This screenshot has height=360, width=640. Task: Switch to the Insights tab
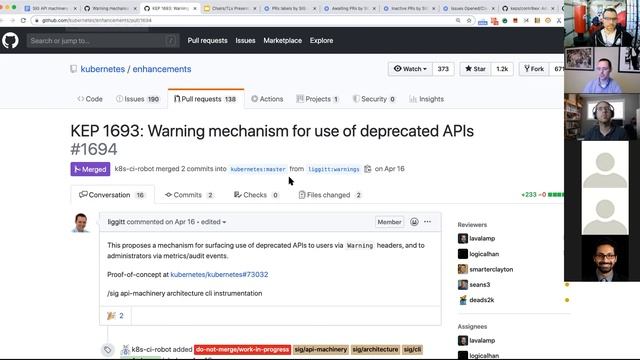(427, 99)
